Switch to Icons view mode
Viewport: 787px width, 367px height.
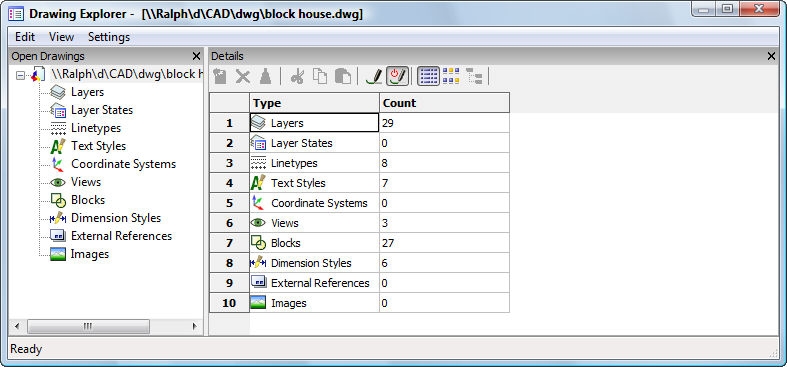pyautogui.click(x=451, y=76)
